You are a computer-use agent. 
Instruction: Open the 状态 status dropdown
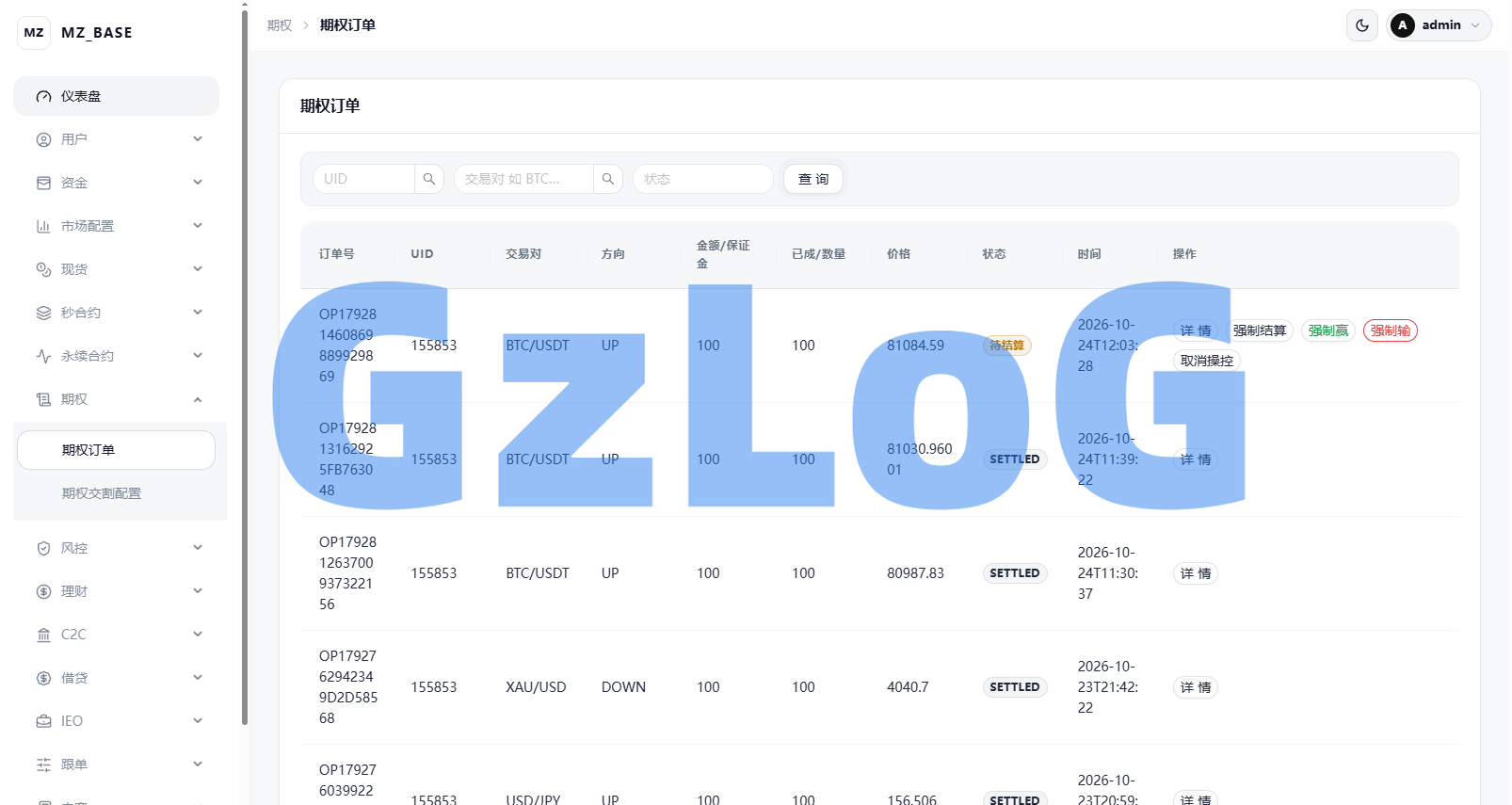tap(703, 179)
